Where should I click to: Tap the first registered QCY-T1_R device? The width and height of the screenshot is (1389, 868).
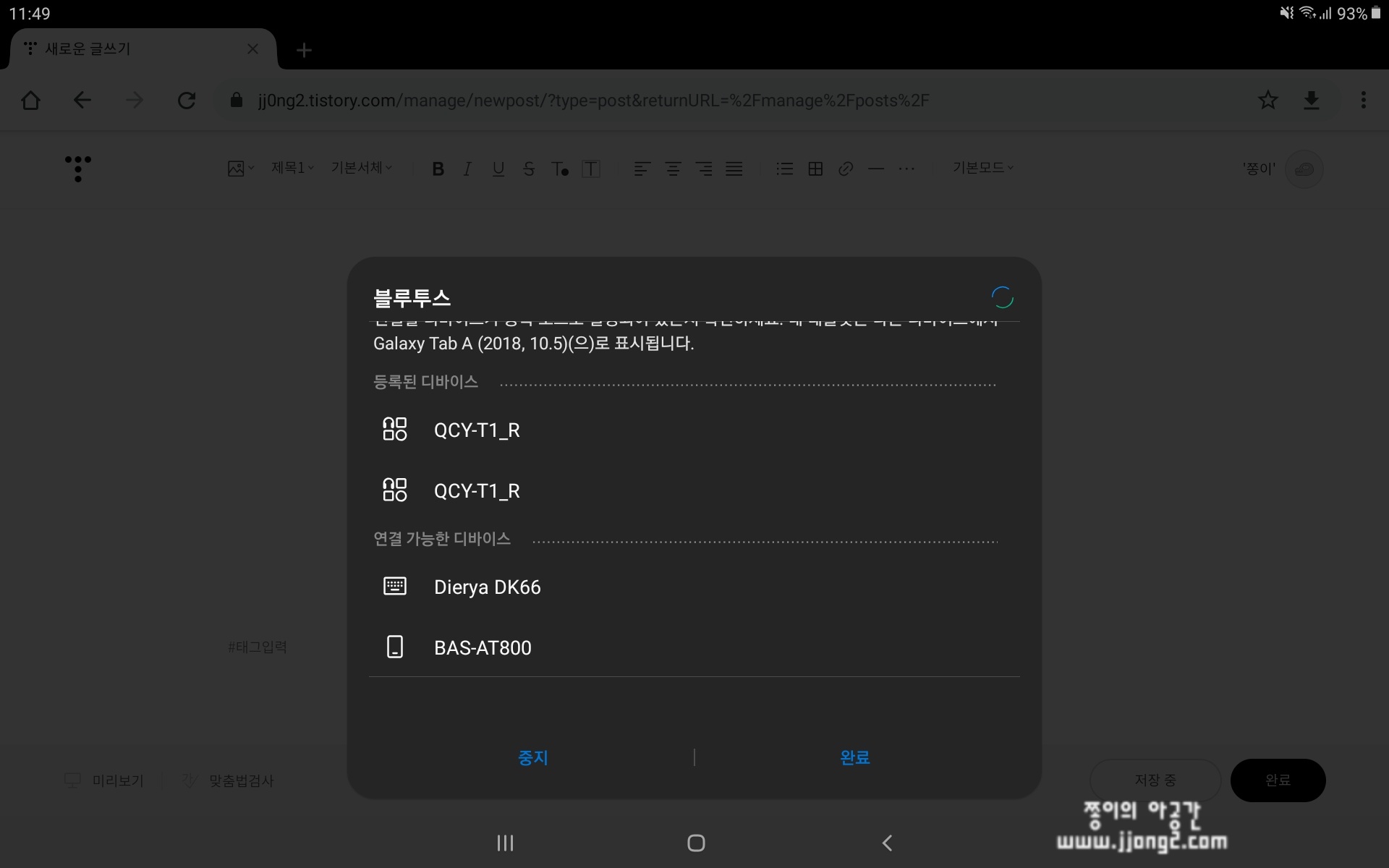pyautogui.click(x=477, y=430)
